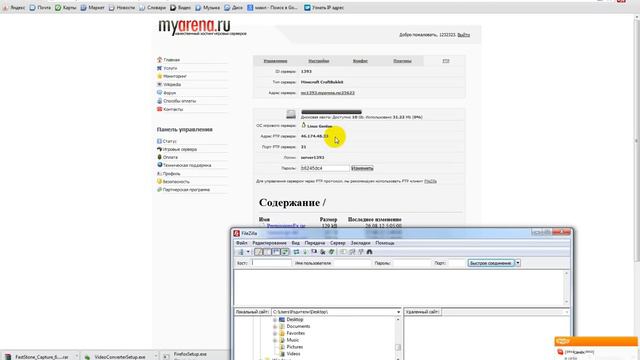640x360 pixels.
Task: Click the Refresh file lists icon
Action: click(296, 252)
